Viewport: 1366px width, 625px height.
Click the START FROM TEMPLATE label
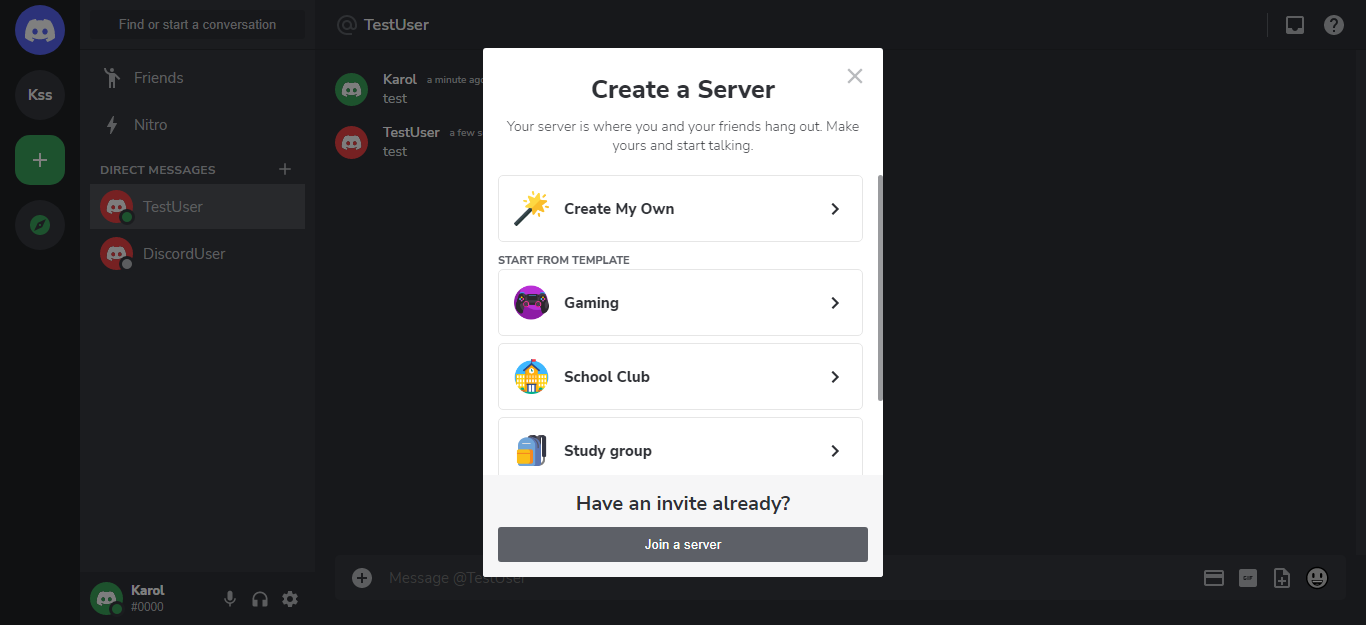pyautogui.click(x=564, y=260)
